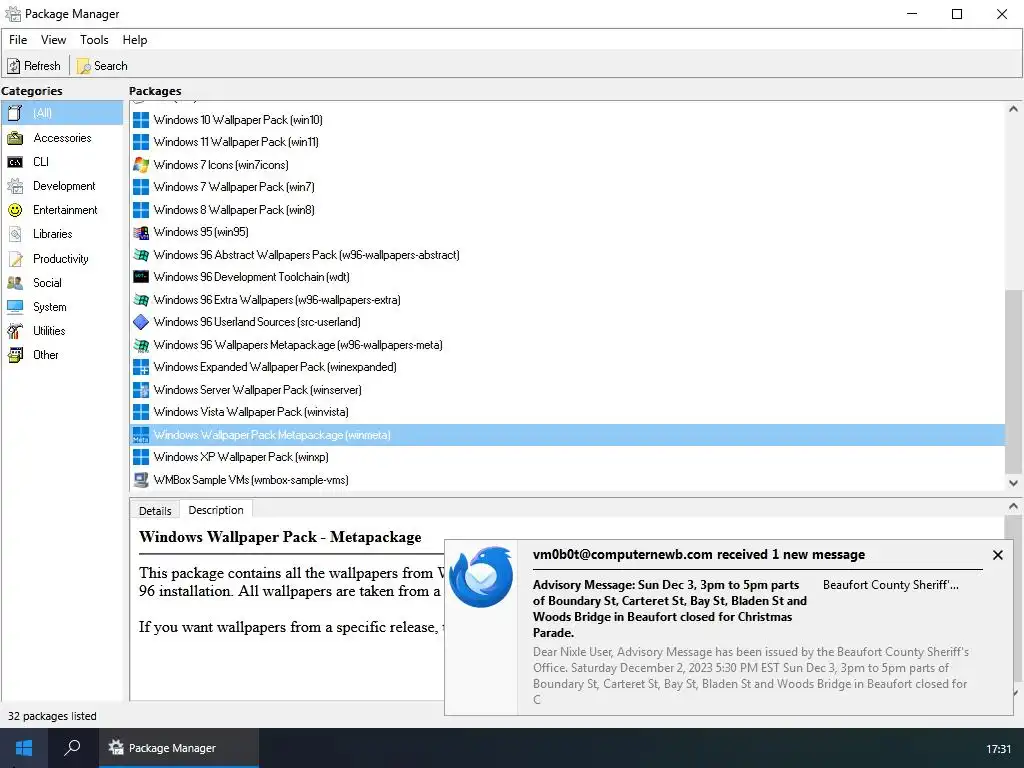This screenshot has height=768, width=1024.
Task: Select the Social category icon
Action: pos(15,283)
